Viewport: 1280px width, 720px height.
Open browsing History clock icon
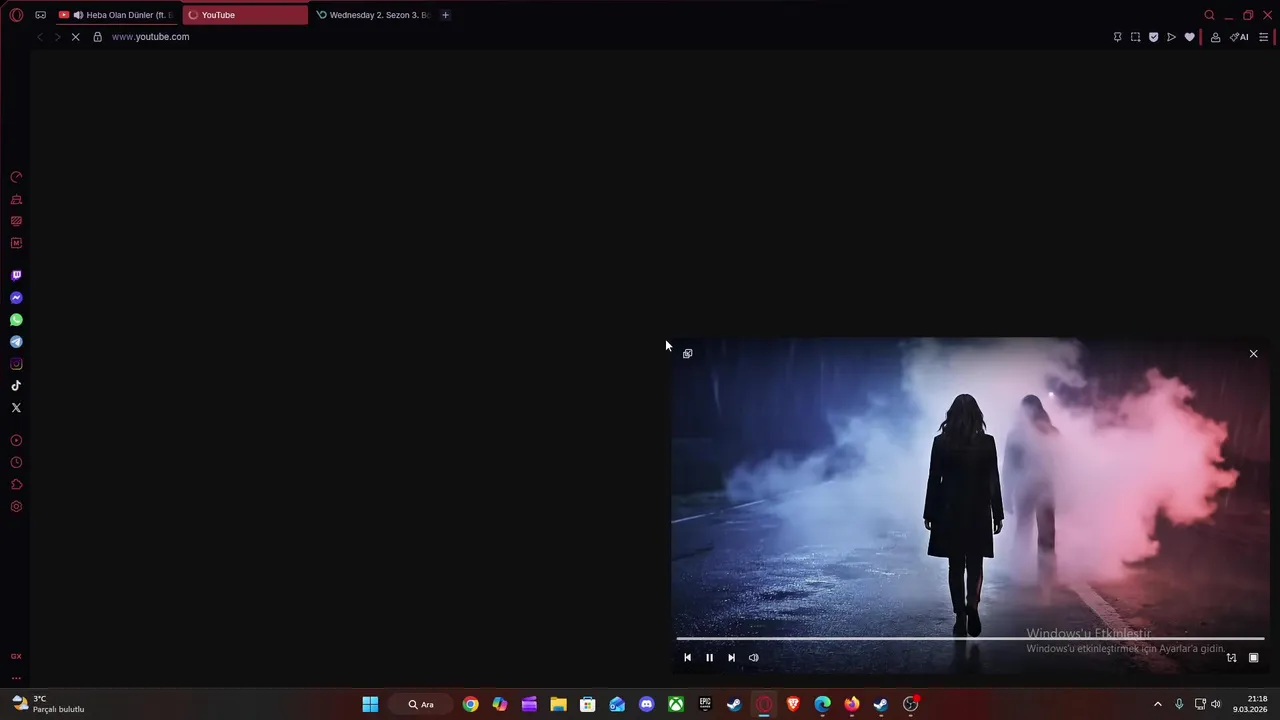coord(16,462)
